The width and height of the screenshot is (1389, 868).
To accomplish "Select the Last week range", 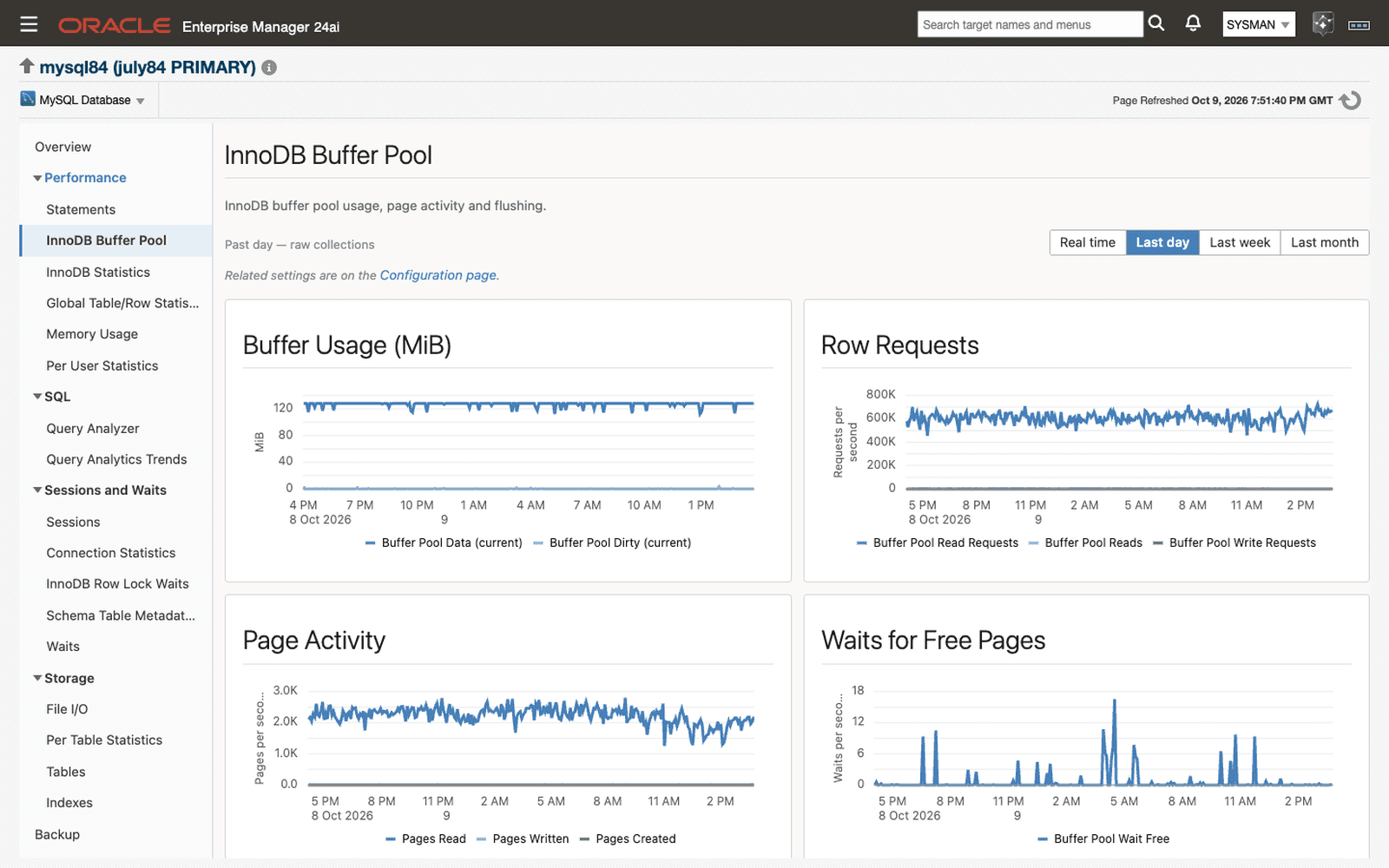I will click(1240, 242).
